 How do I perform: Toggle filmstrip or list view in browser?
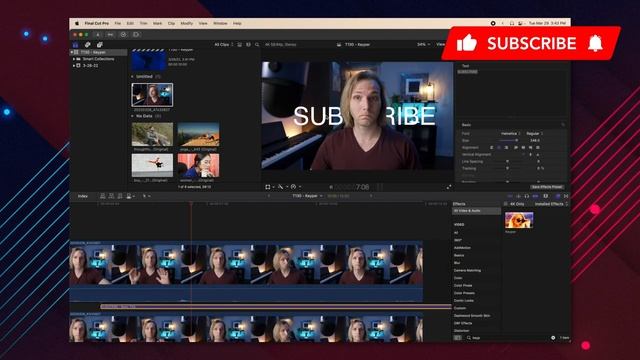click(x=240, y=44)
